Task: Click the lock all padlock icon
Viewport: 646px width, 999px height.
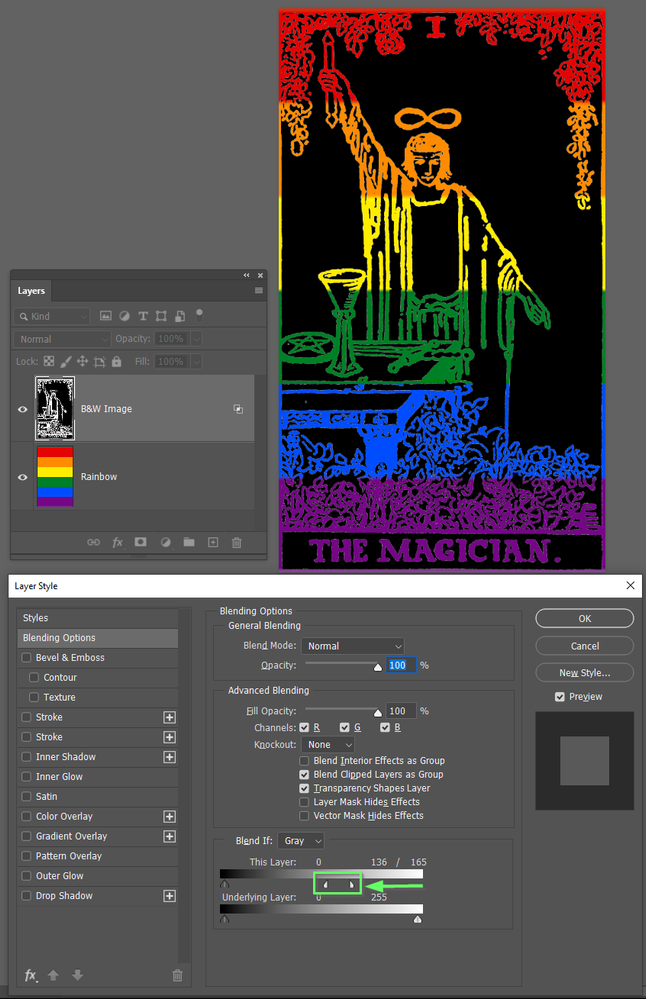Action: 117,361
